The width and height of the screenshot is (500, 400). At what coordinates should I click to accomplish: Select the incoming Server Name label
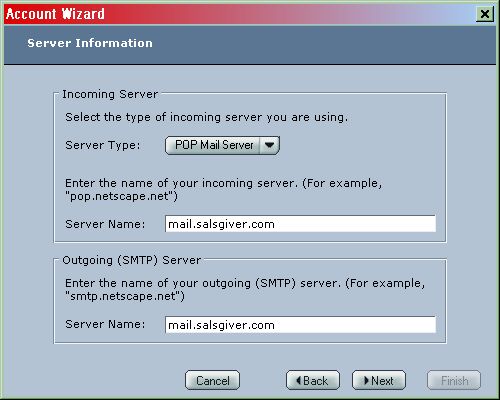pos(105,224)
